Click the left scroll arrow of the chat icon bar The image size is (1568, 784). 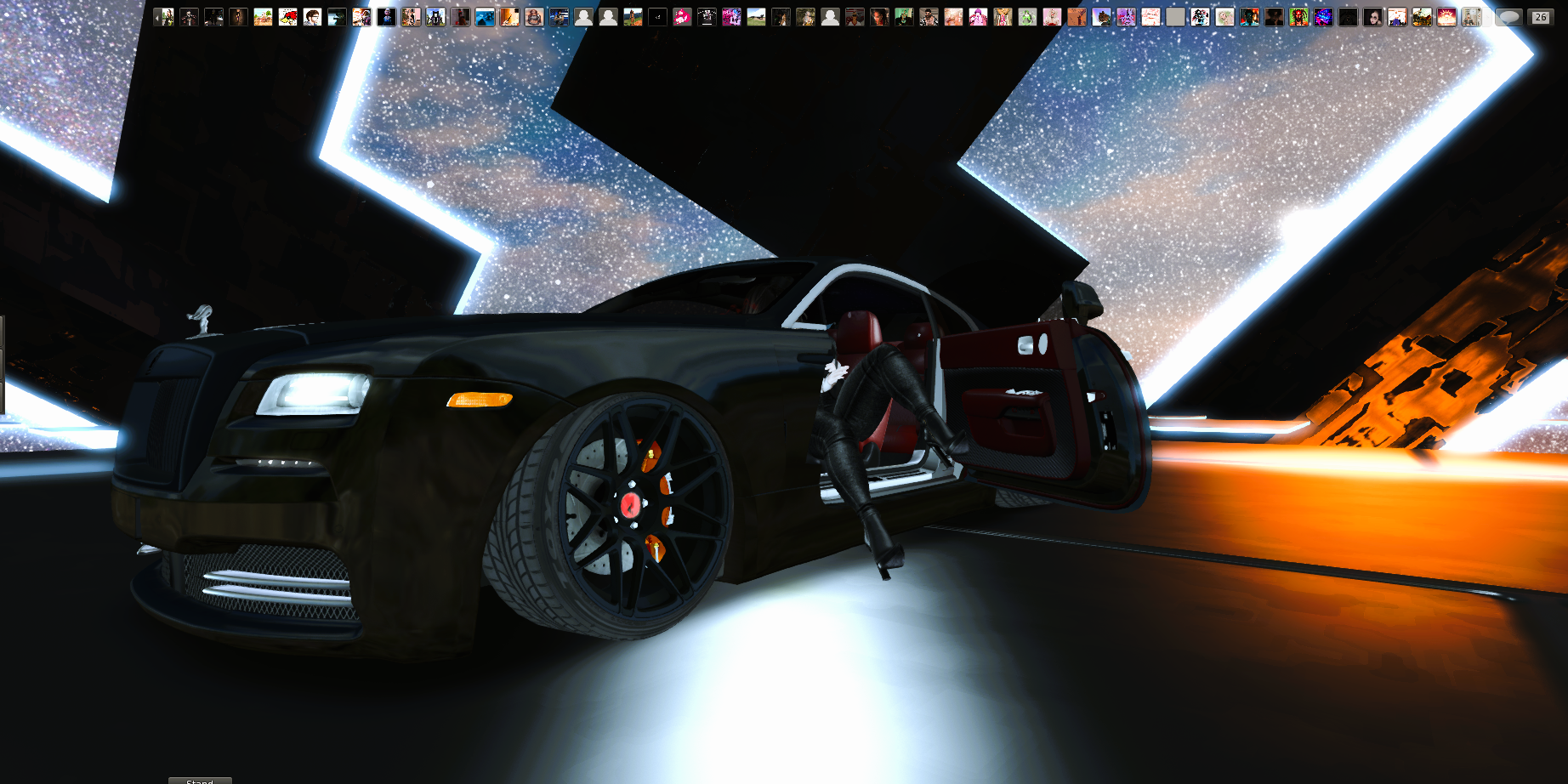coord(157,17)
